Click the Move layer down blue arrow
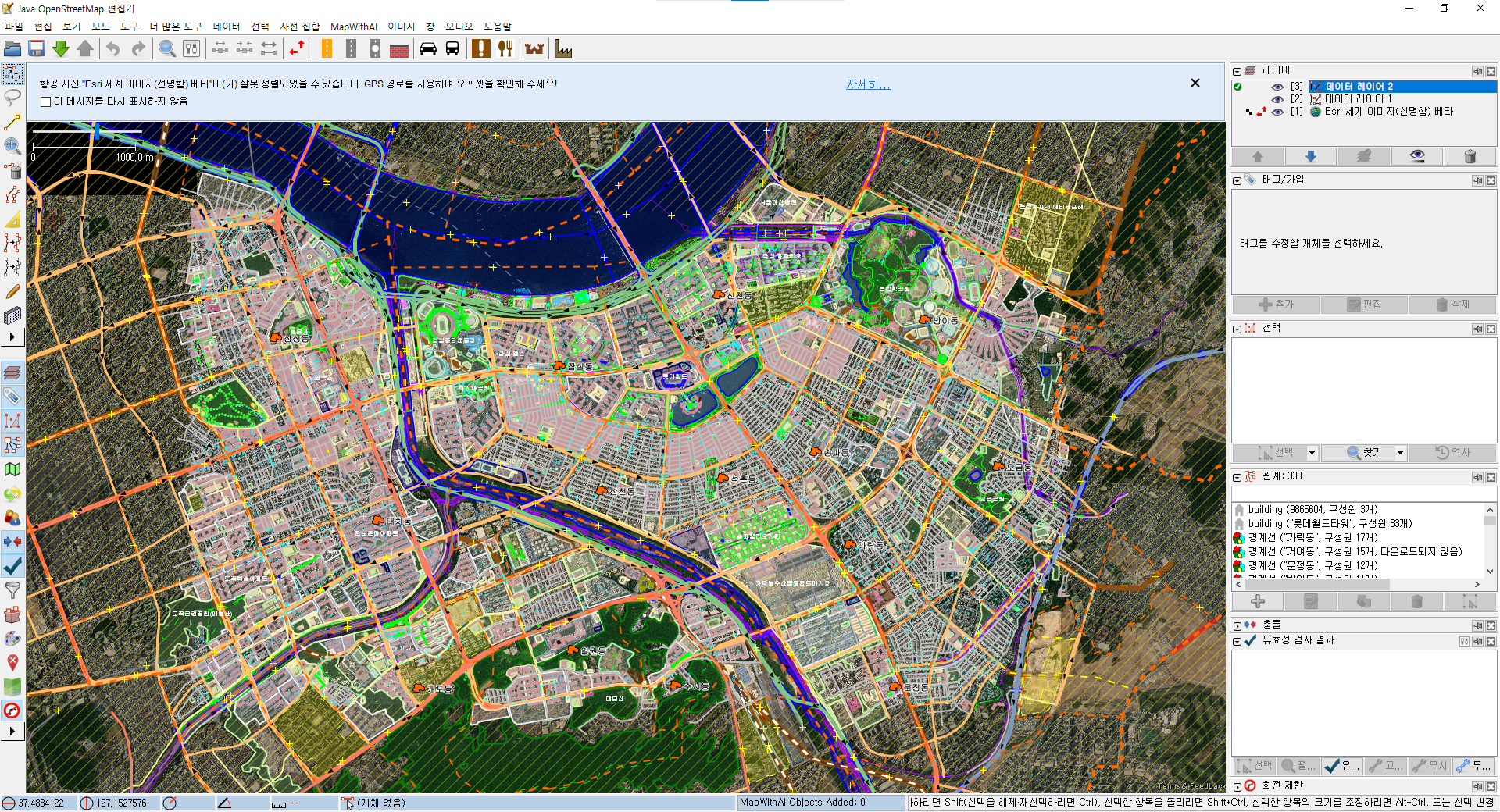Screen dimensions: 1500x812 click(1311, 156)
